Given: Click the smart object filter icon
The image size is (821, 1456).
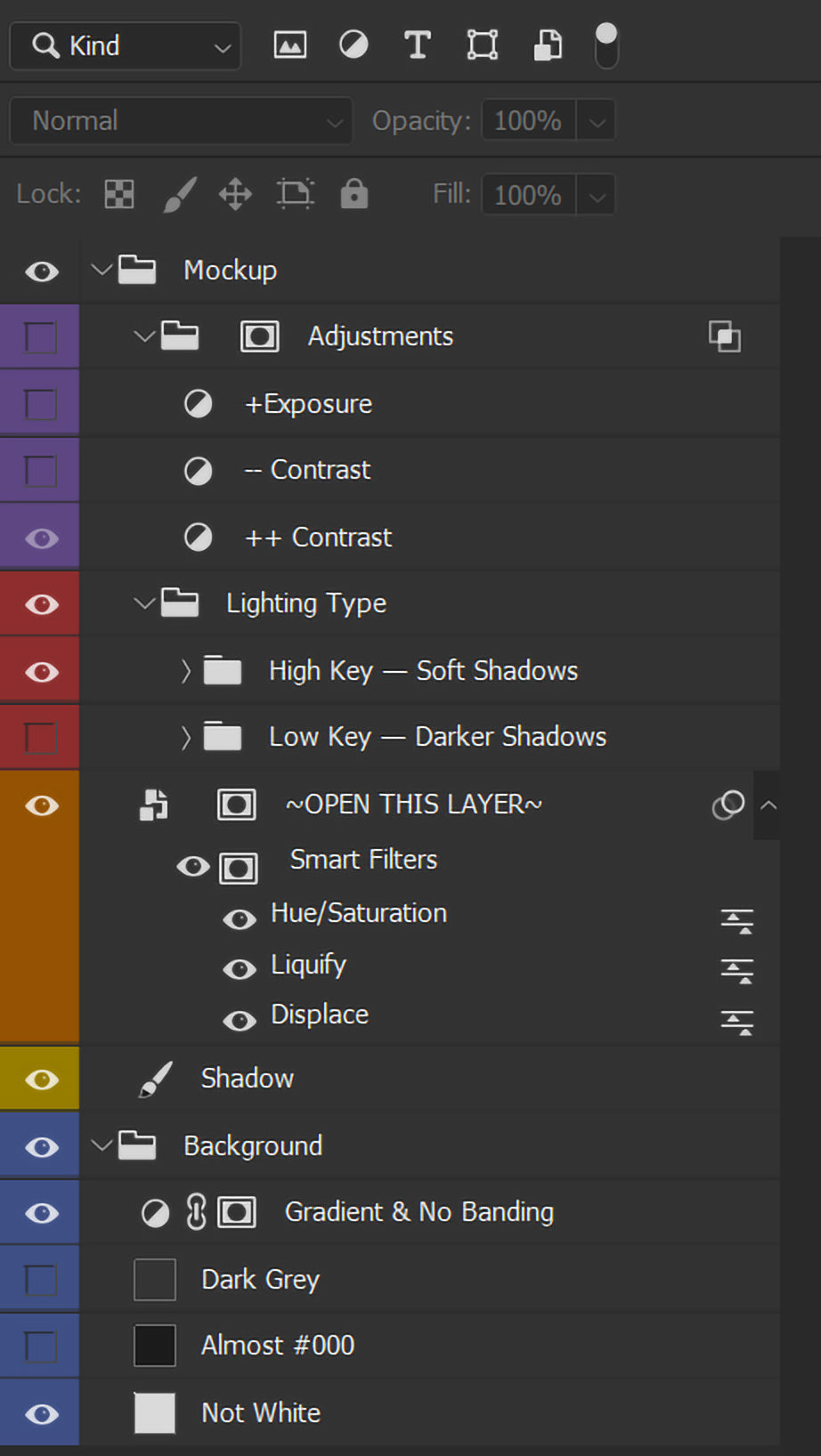Looking at the screenshot, I should (x=547, y=44).
